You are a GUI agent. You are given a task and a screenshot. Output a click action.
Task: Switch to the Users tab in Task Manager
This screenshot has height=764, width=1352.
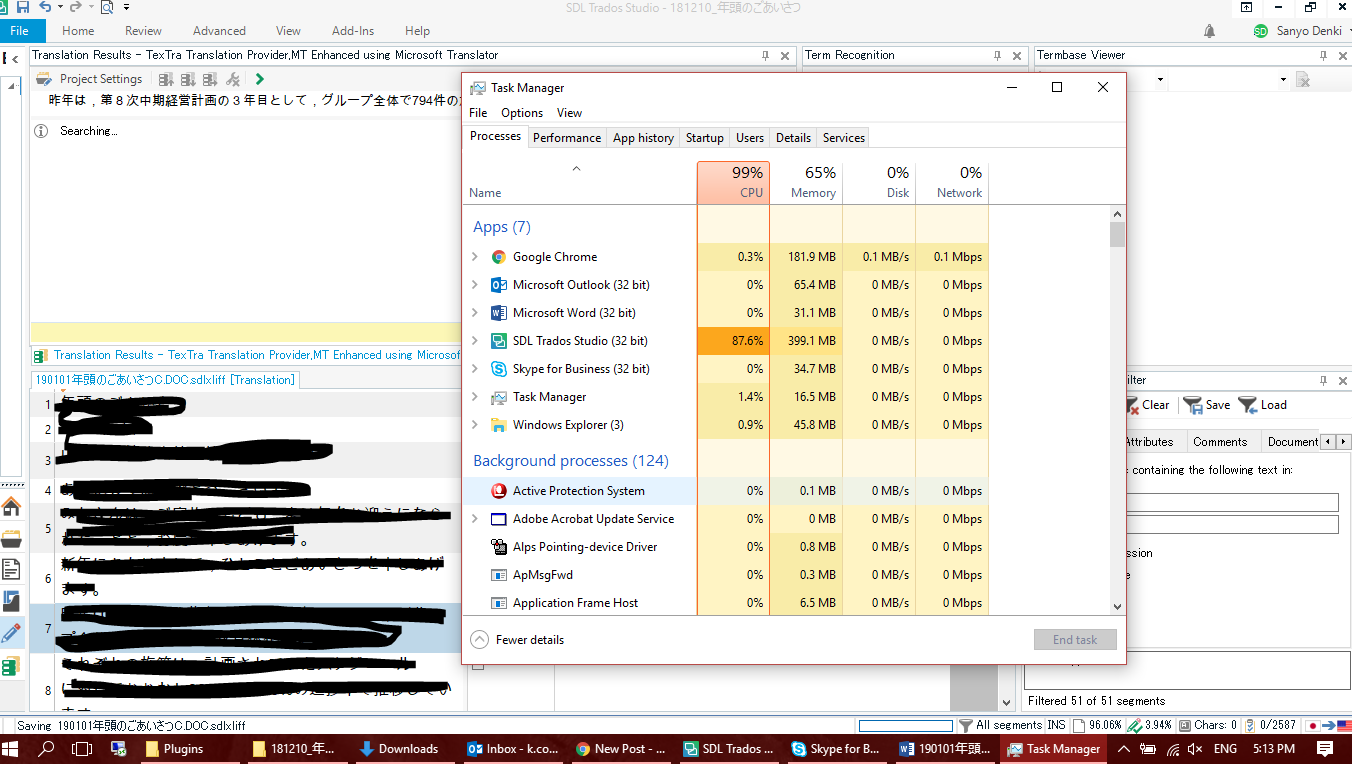750,138
